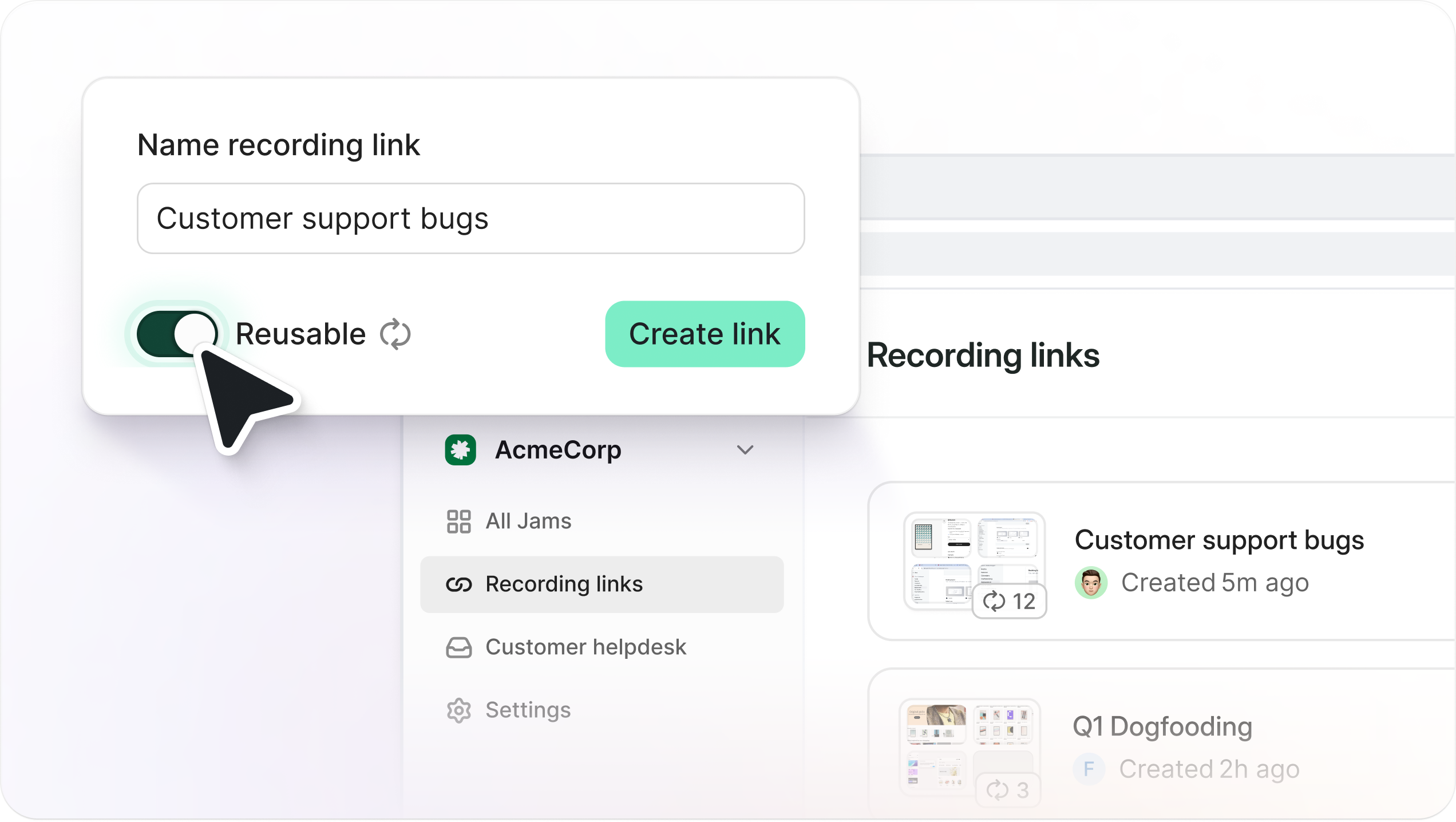Open Settings from the sidebar
The image size is (1456, 822).
(x=528, y=710)
